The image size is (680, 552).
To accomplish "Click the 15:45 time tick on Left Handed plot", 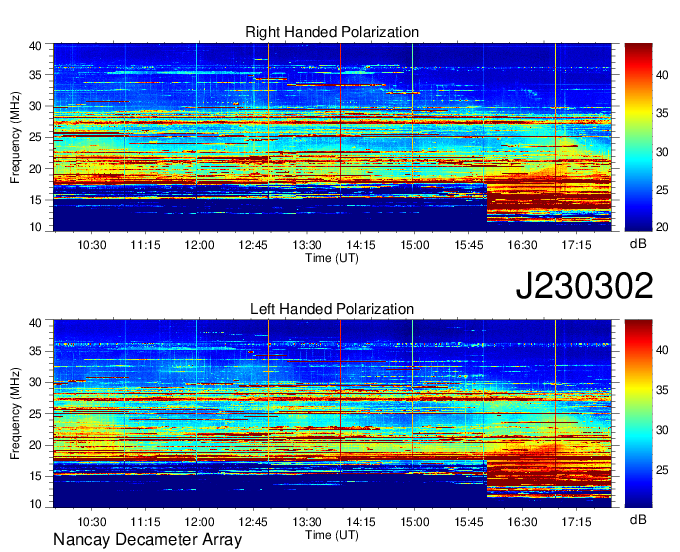I will 468,522.
